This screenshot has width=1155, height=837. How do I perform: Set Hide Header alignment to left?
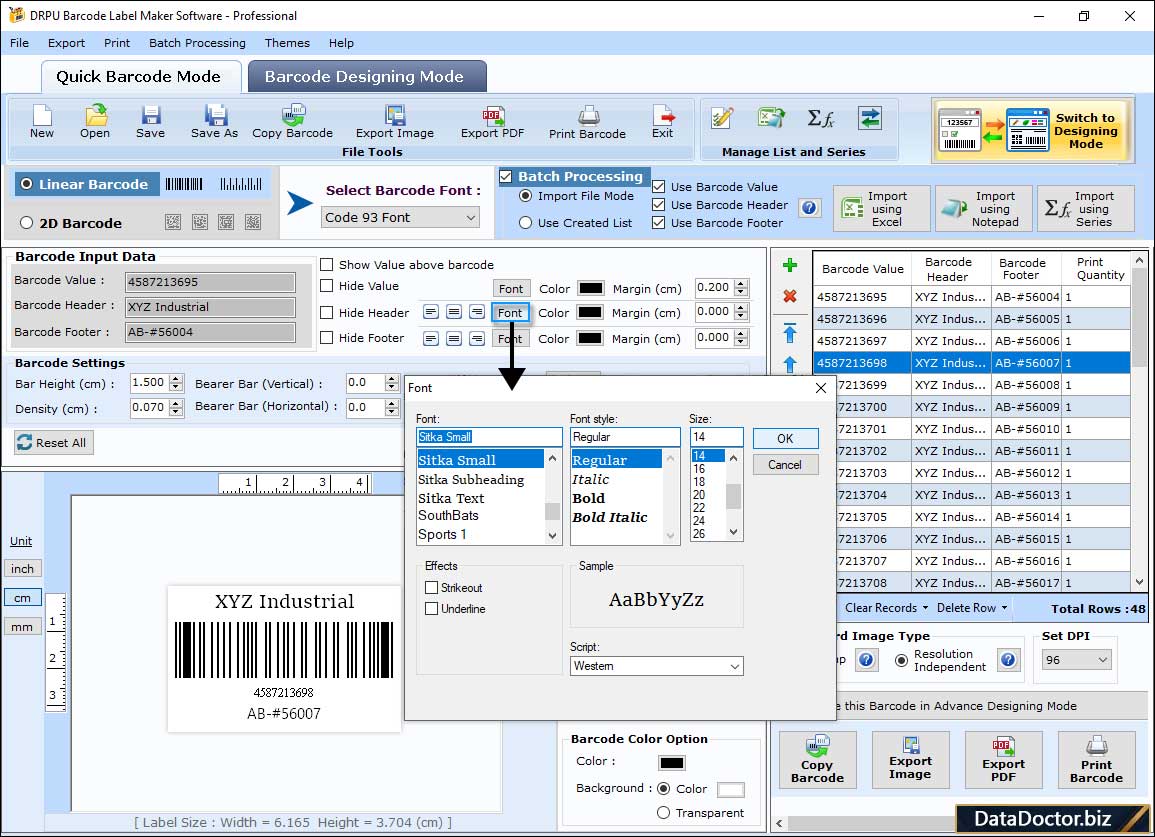[x=431, y=312]
